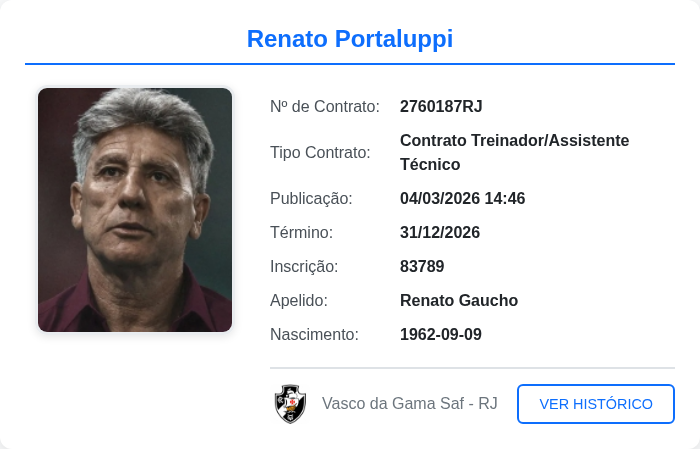Click the Vasco da Gama club crest icon
The image size is (700, 449).
[x=290, y=404]
